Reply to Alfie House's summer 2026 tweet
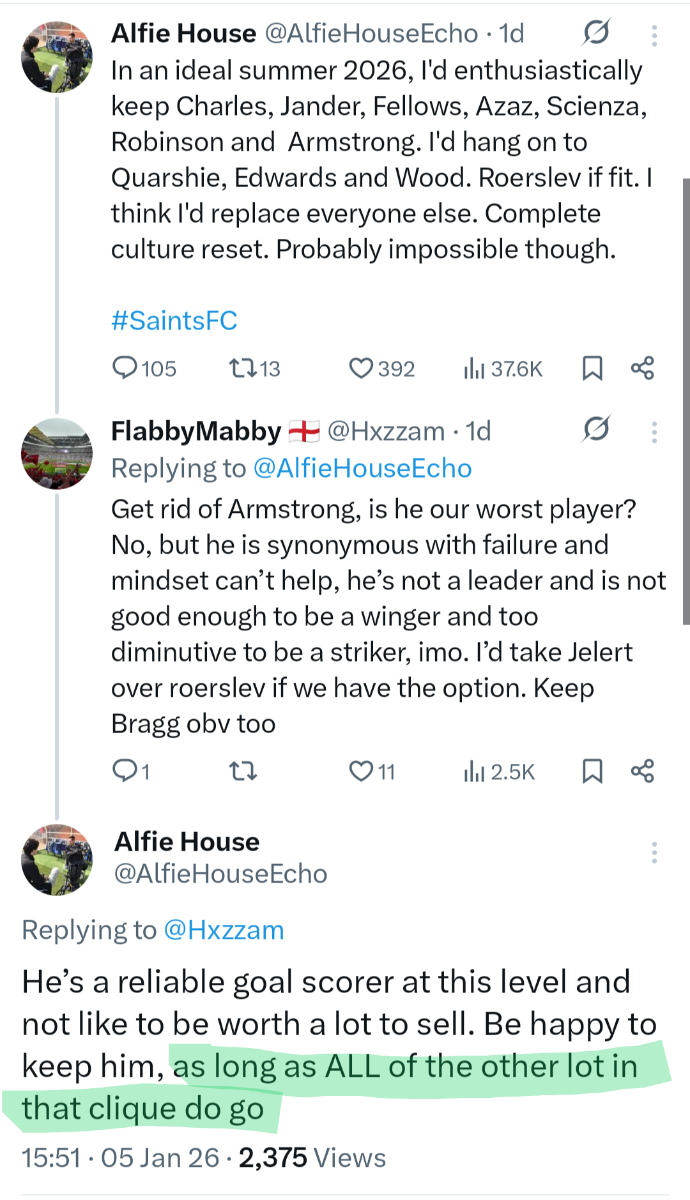The image size is (690, 1200). 124,369
